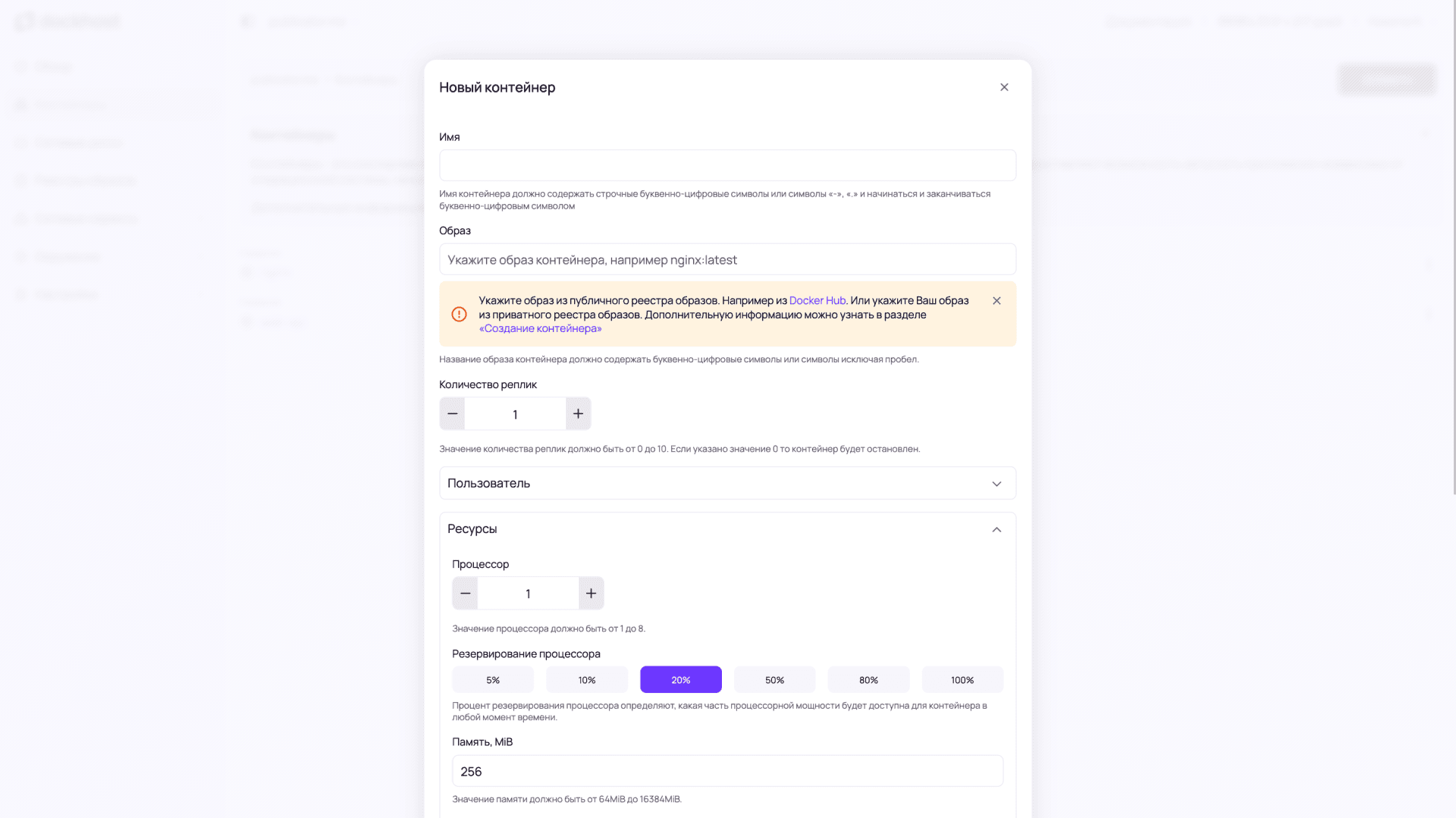Dismiss the orange image registry notice
Viewport: 1456px width, 818px height.
(996, 301)
